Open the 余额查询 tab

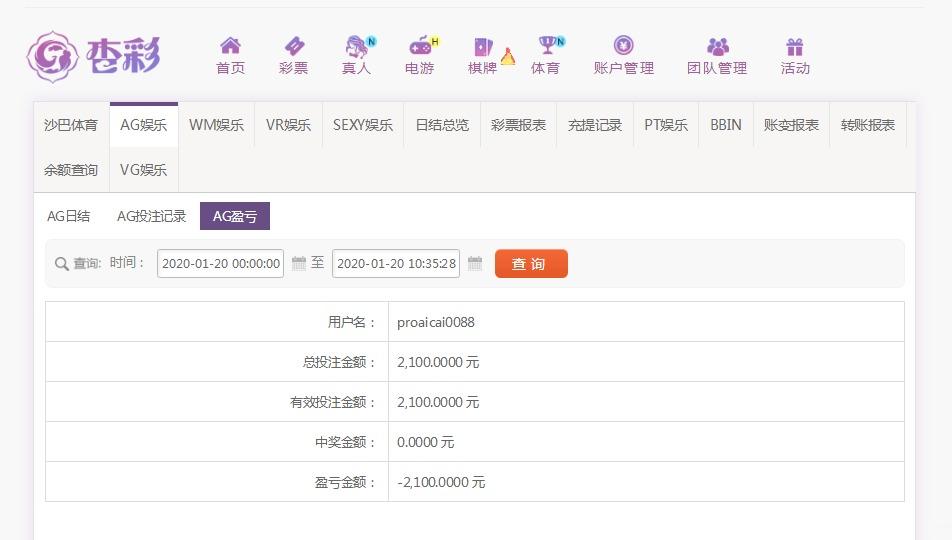(x=71, y=170)
